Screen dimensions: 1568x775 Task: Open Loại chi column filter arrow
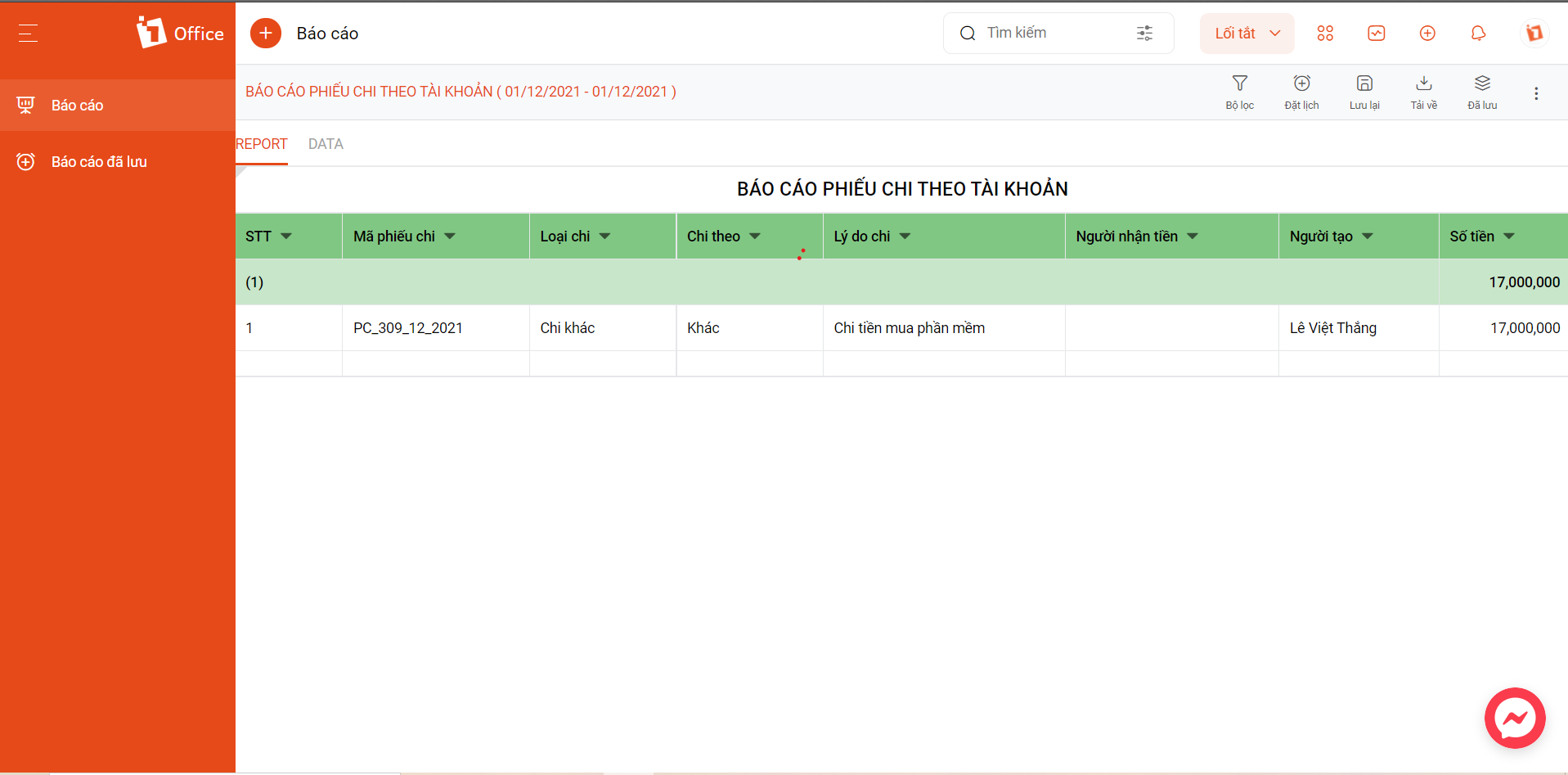click(604, 237)
